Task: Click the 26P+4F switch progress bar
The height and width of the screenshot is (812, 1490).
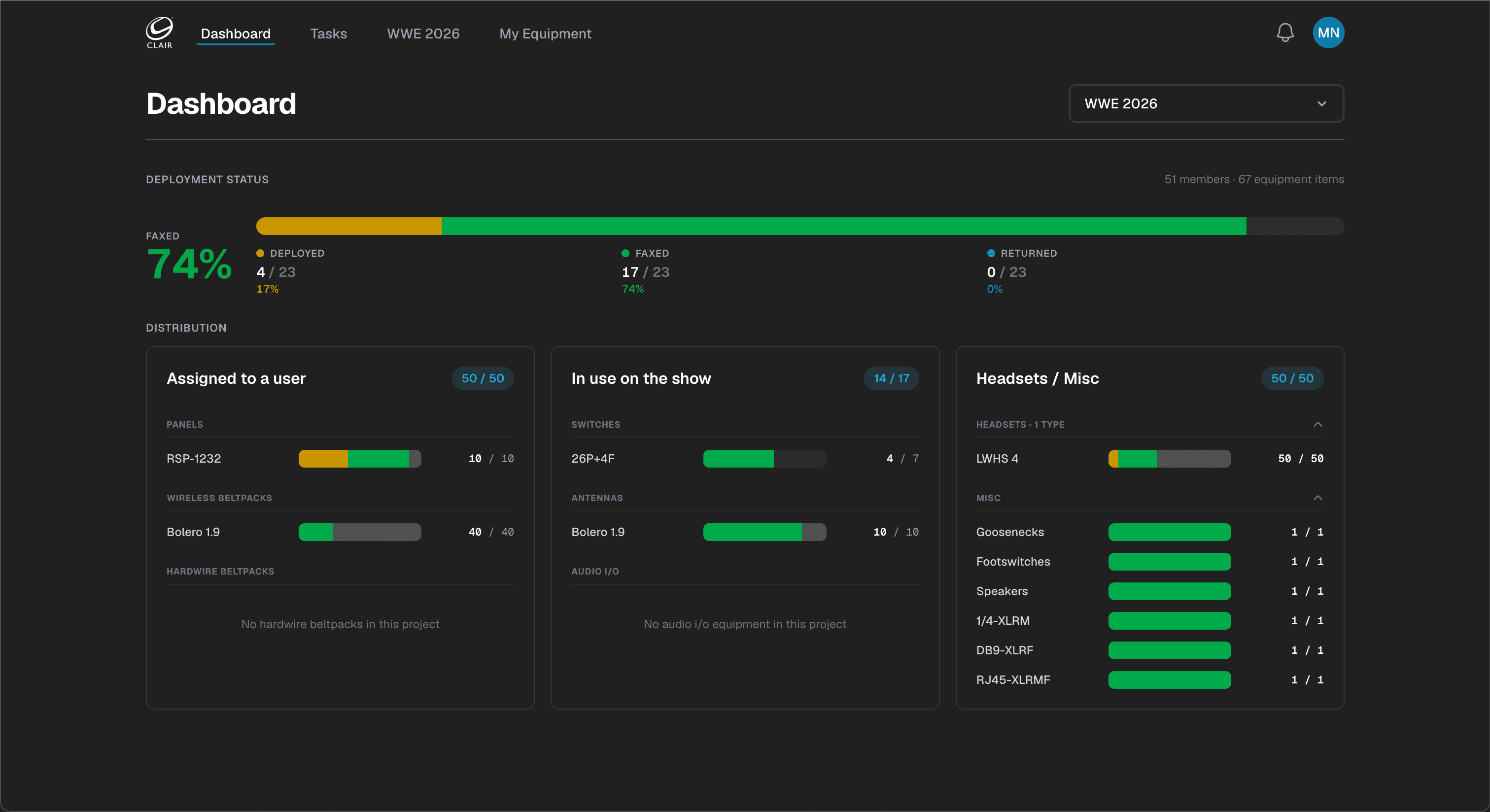Action: click(x=764, y=459)
